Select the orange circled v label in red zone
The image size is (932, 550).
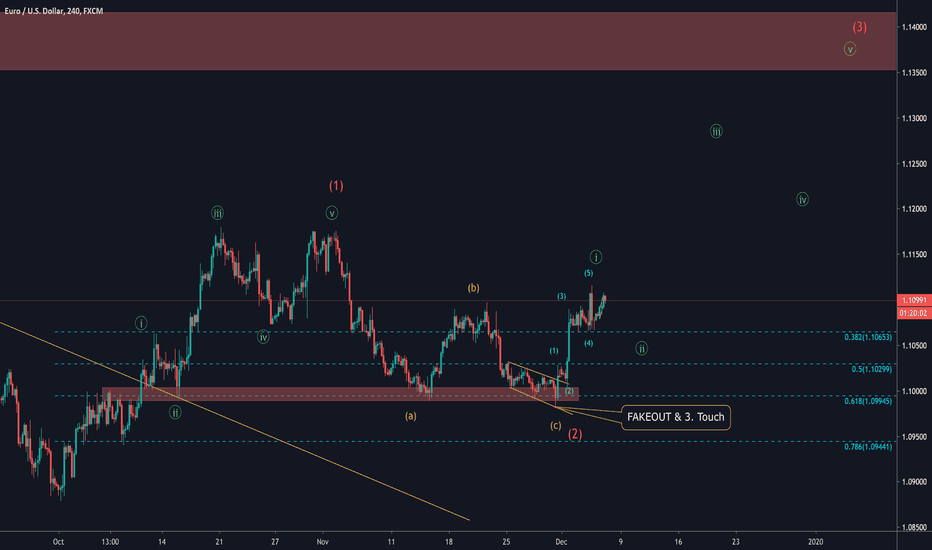(849, 48)
